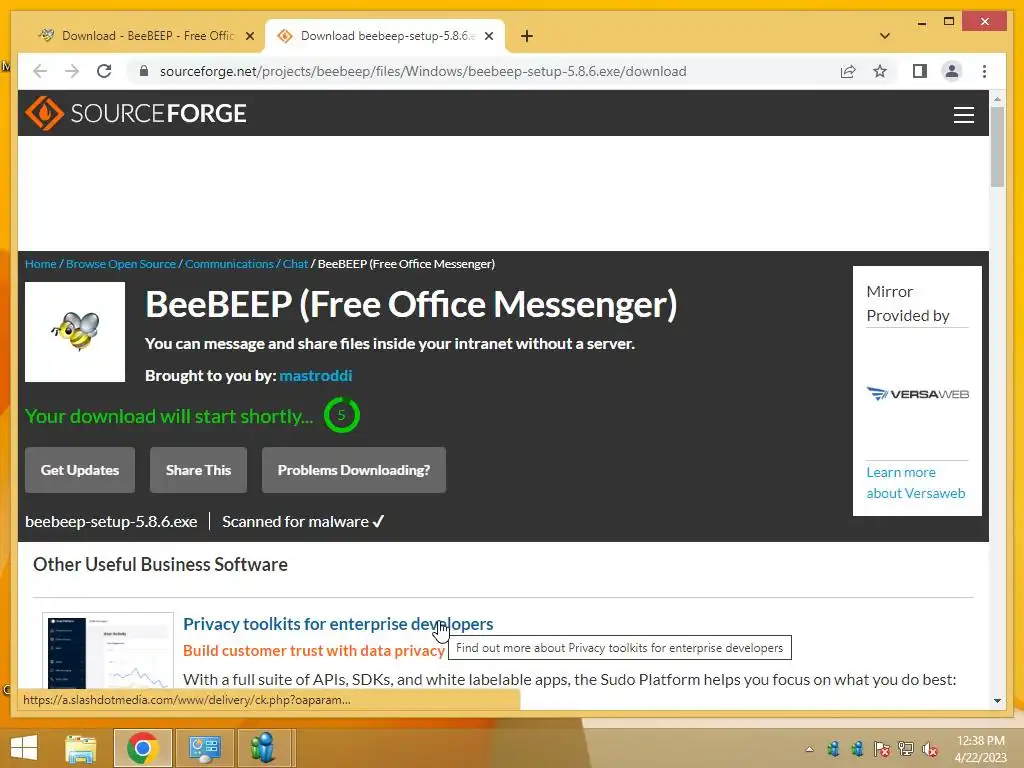Image resolution: width=1024 pixels, height=768 pixels.
Task: Click the Get Updates button
Action: pos(80,470)
